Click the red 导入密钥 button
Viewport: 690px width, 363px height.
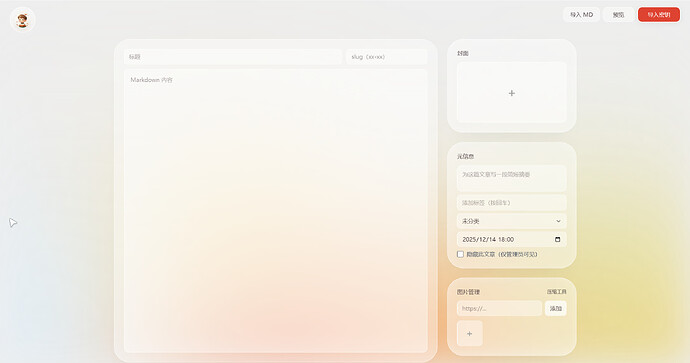(659, 15)
